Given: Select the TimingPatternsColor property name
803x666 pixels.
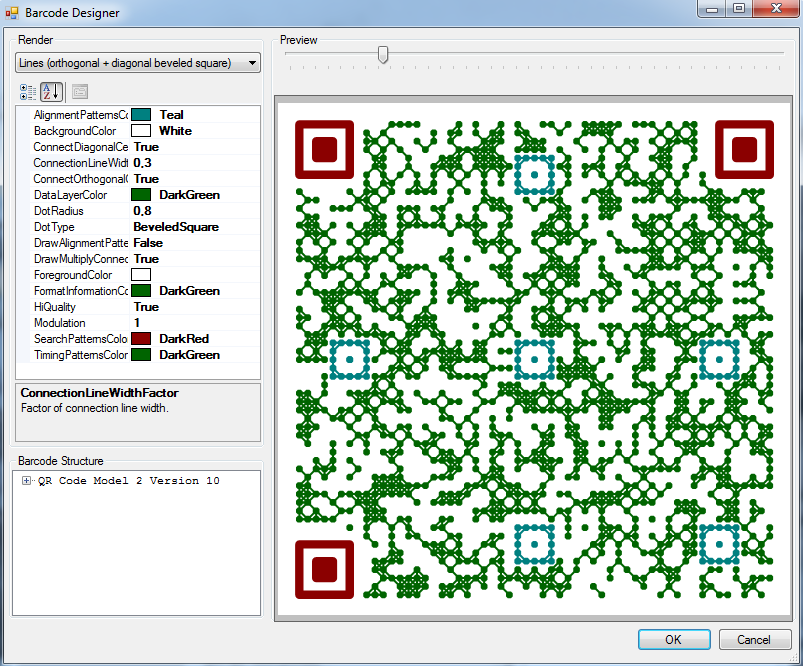Looking at the screenshot, I should coord(81,355).
